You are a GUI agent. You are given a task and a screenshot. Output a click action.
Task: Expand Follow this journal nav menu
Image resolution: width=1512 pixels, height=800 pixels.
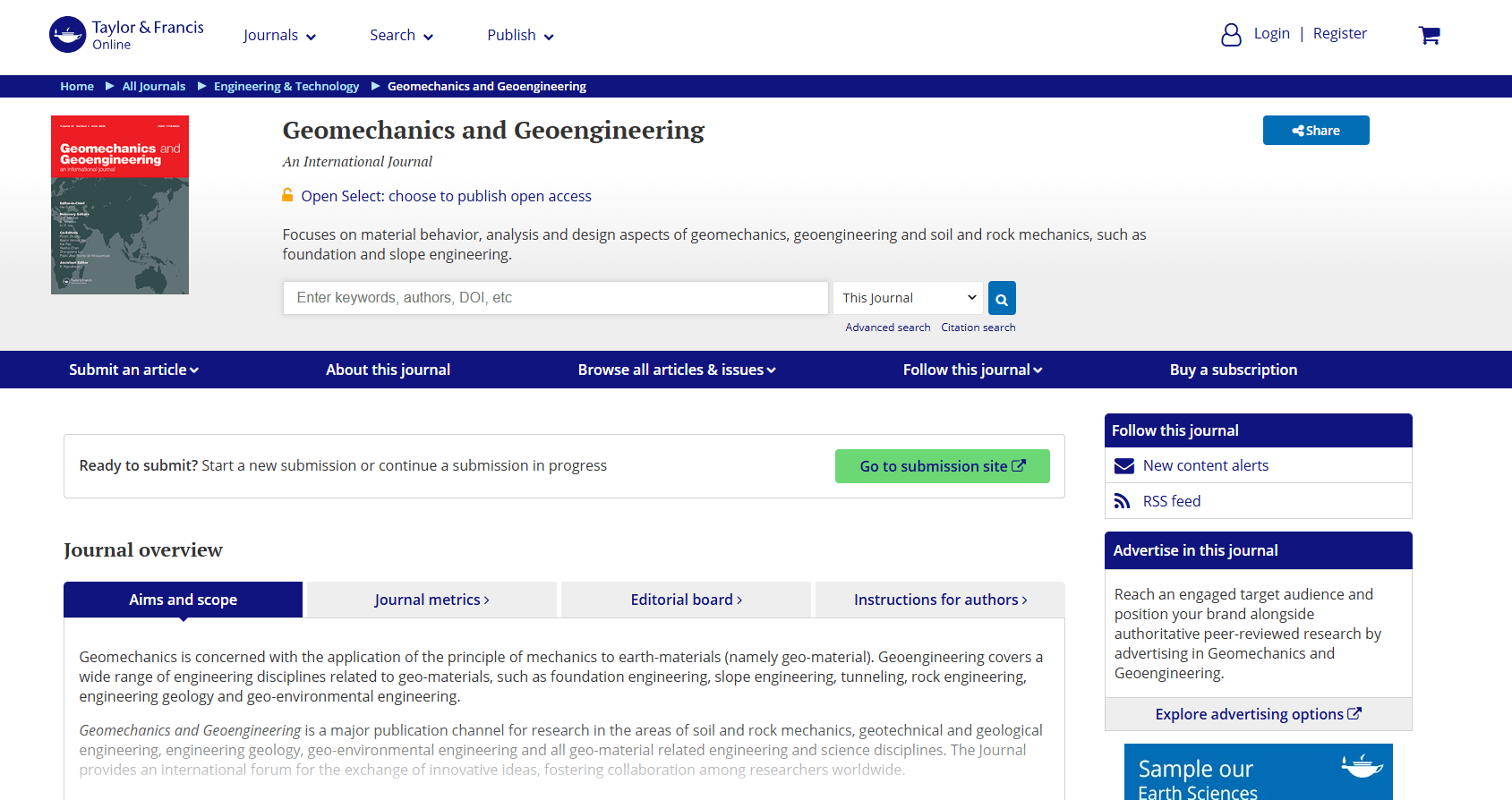tap(972, 370)
